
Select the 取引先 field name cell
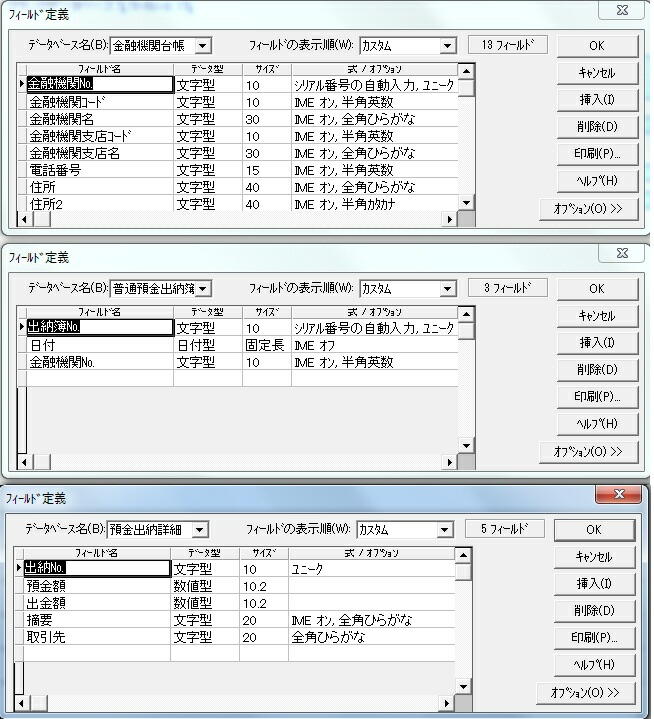(x=96, y=637)
